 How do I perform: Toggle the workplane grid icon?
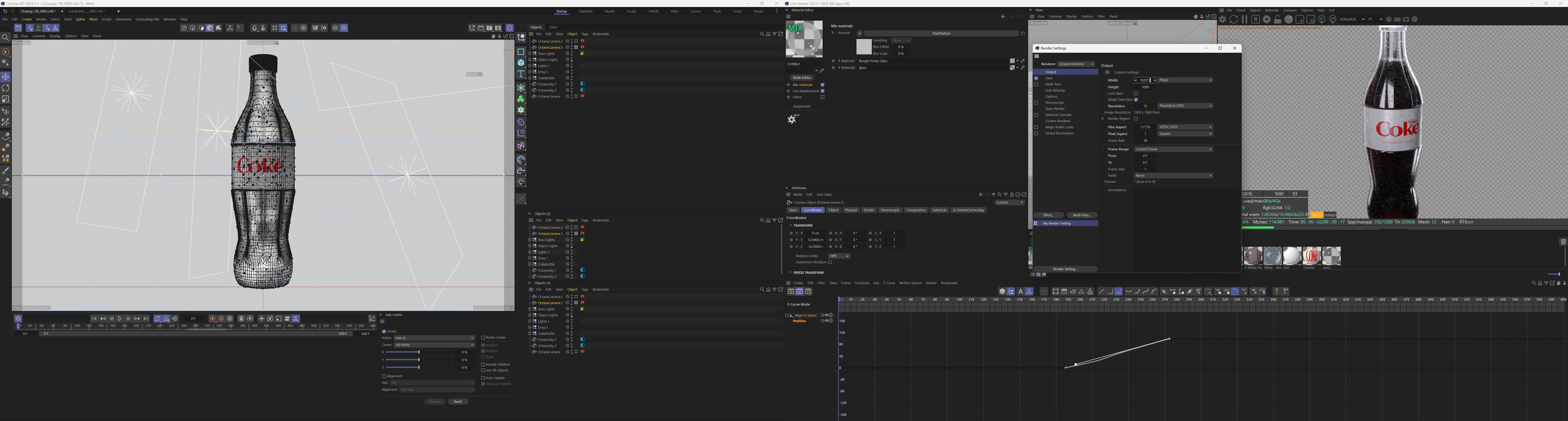274,28
